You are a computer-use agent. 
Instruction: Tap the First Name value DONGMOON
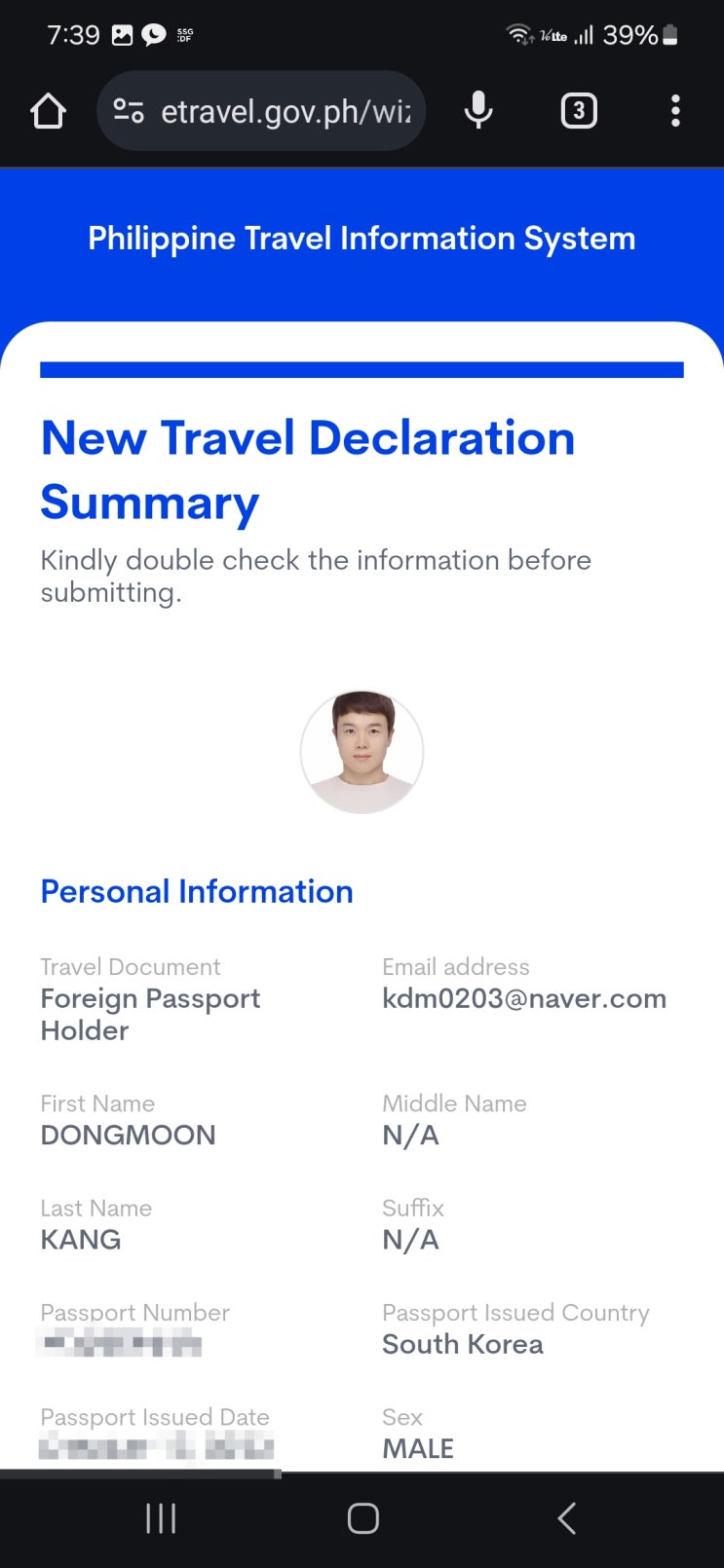point(129,1136)
